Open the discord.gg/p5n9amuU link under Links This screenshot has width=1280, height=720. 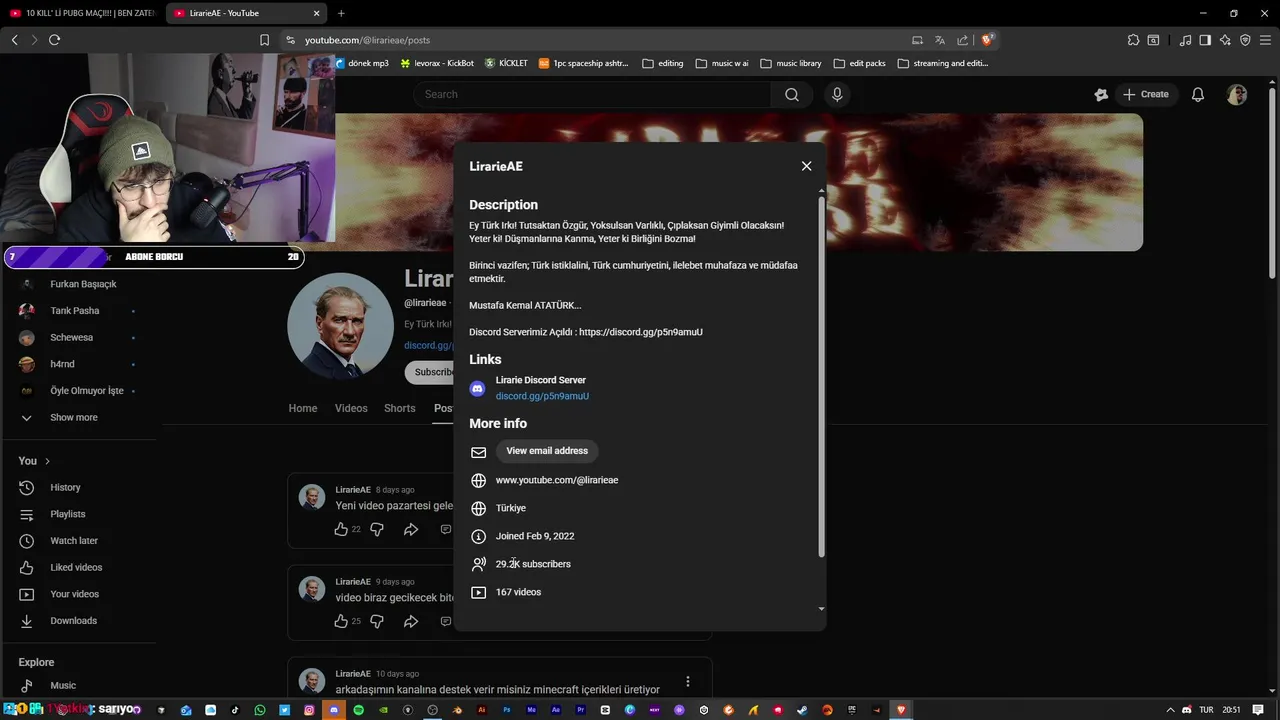tap(542, 396)
